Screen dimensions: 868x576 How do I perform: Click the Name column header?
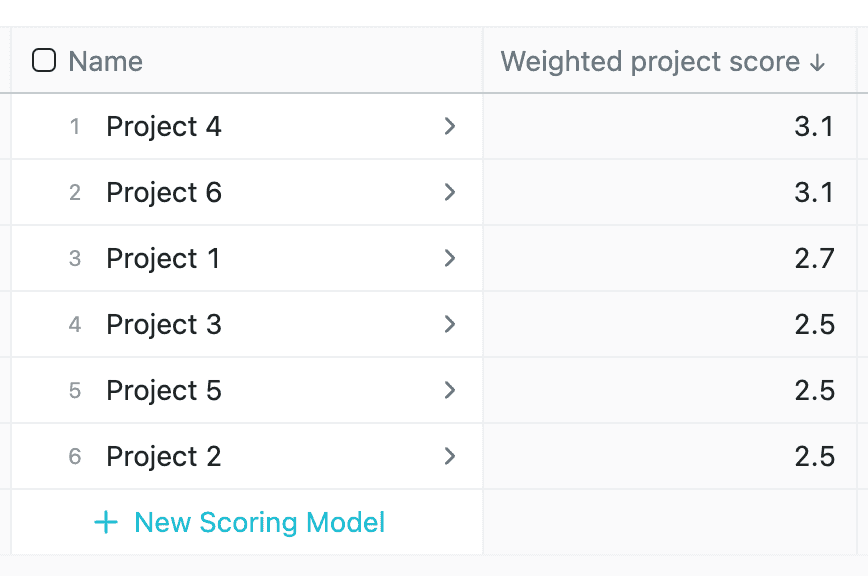[x=105, y=61]
